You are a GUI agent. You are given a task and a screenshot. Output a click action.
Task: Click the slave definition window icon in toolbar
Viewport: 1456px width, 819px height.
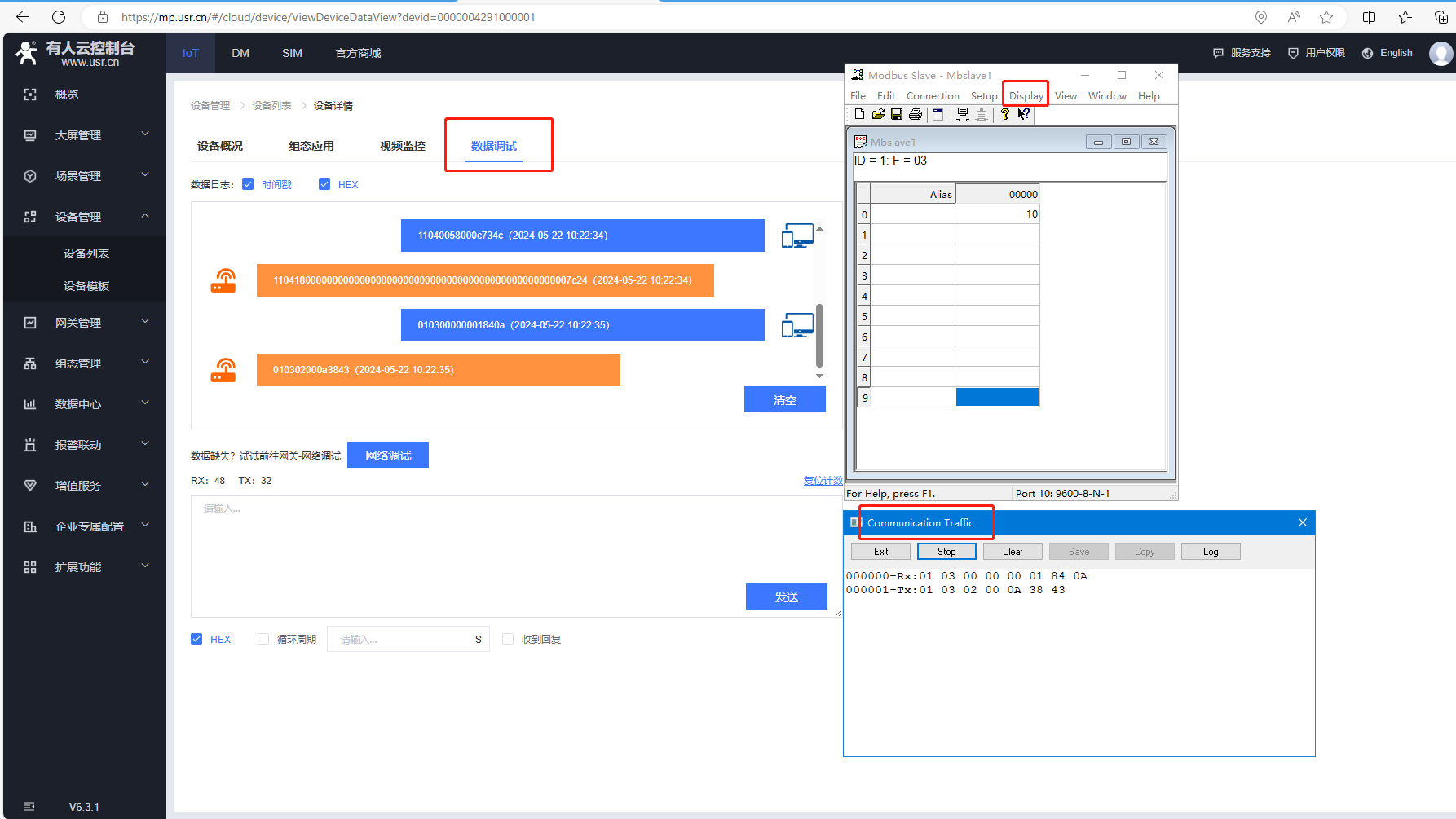coord(938,115)
